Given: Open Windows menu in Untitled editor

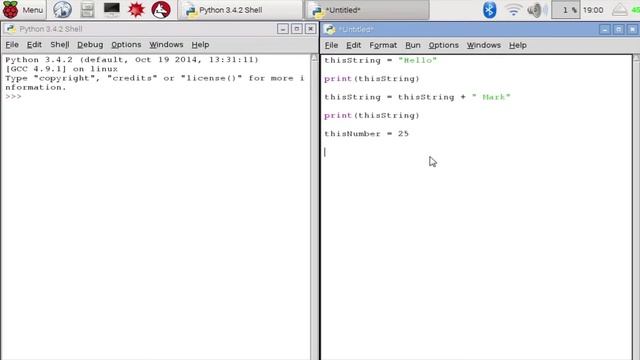Looking at the screenshot, I should (x=484, y=45).
